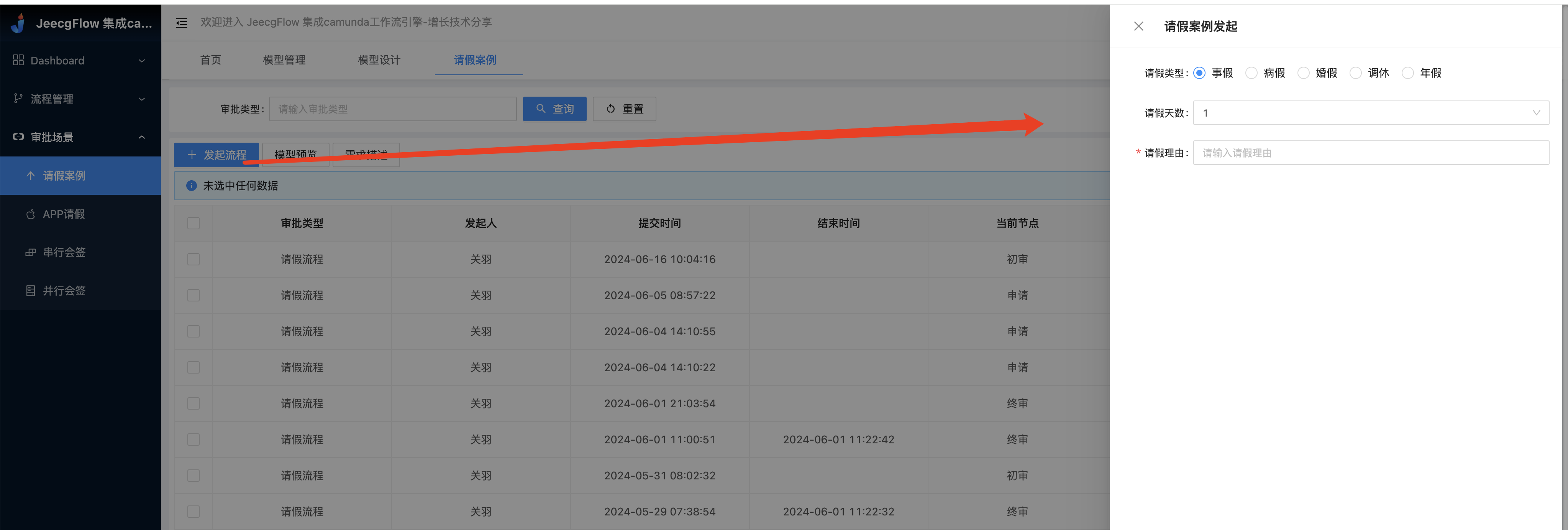
Task: Expand the Dashboard menu chevron
Action: click(x=142, y=60)
